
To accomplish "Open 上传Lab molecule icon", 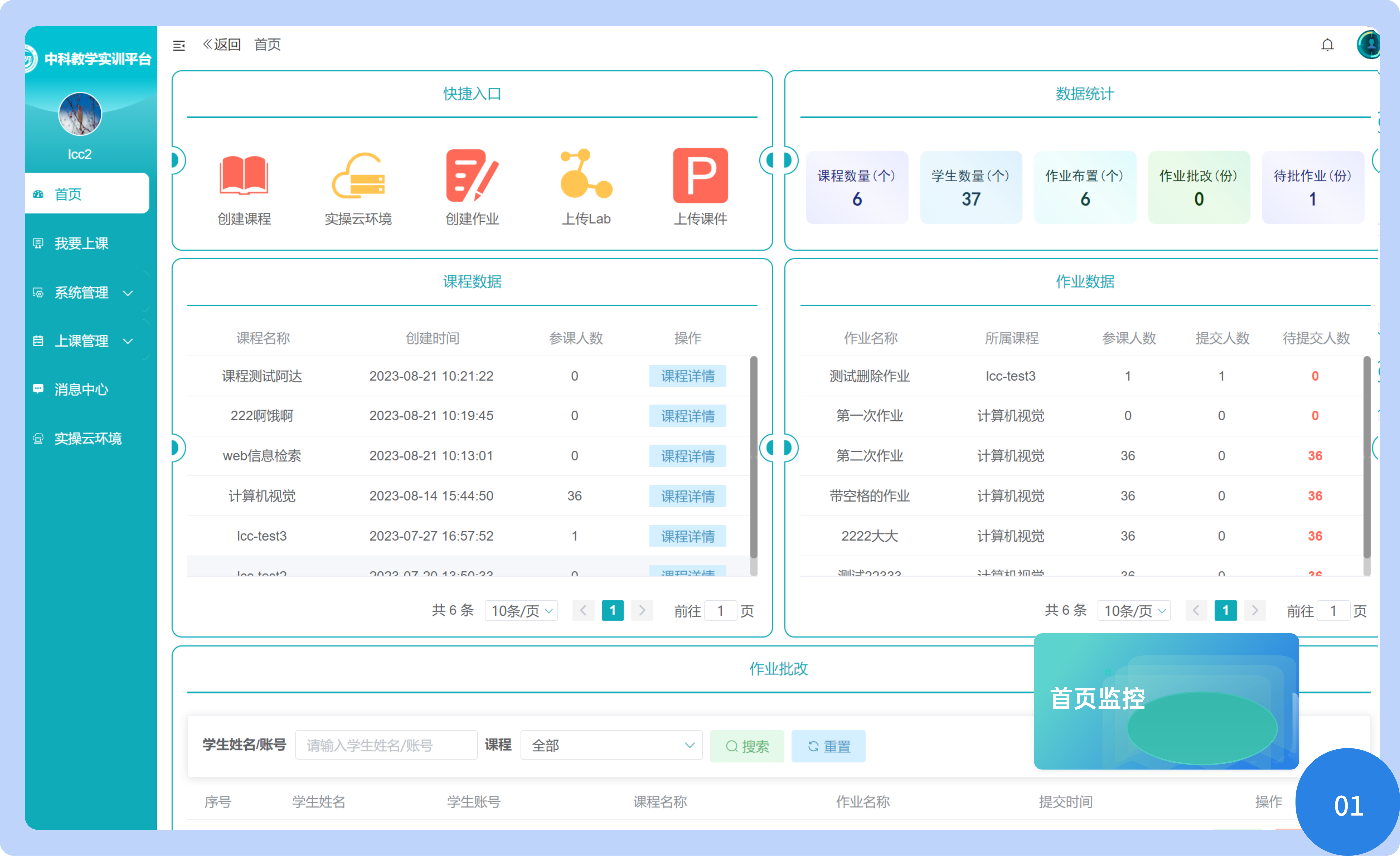I will click(586, 174).
